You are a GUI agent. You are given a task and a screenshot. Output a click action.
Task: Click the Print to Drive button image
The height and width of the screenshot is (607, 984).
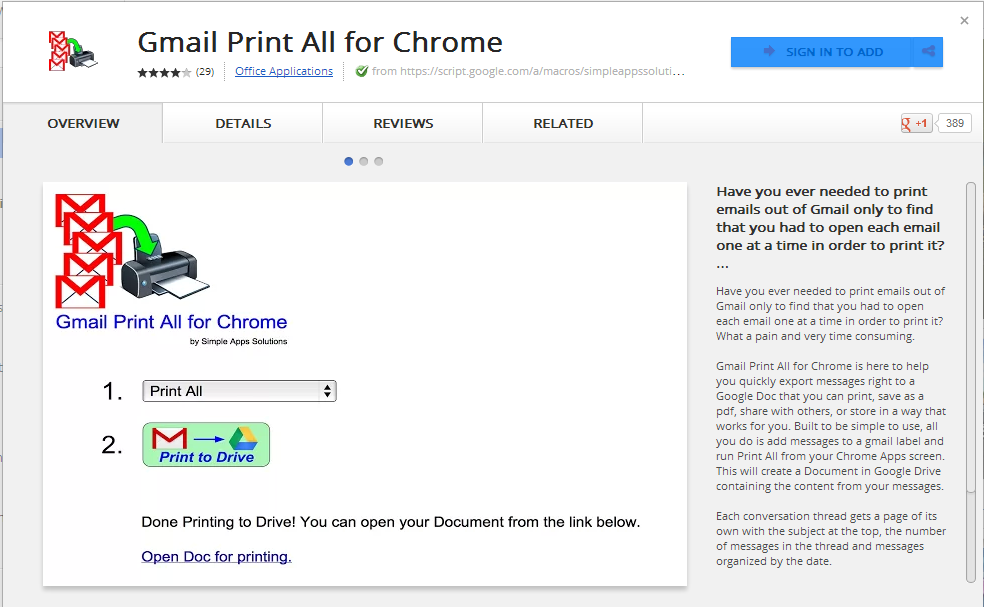206,444
